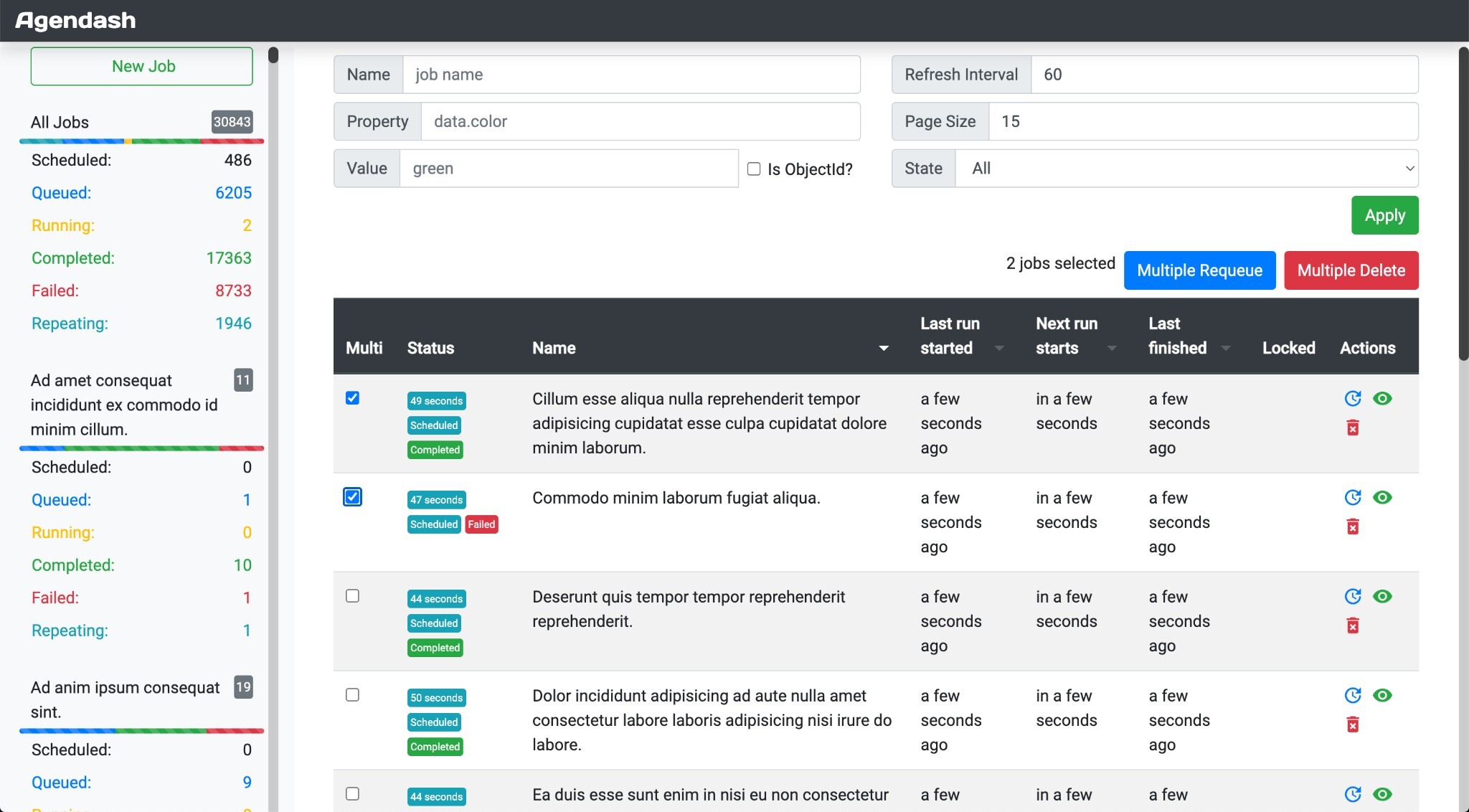Image resolution: width=1469 pixels, height=812 pixels.
Task: Requeue the Deserunt quis tempor job
Action: [x=1352, y=597]
